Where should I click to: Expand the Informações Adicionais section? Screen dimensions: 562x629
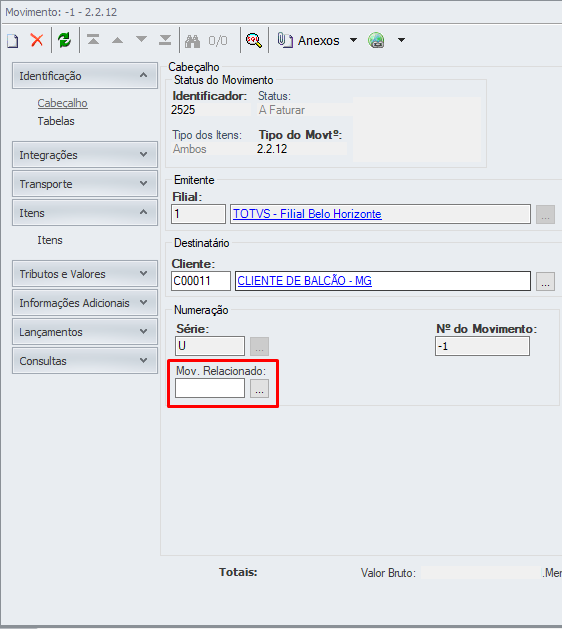pos(85,302)
